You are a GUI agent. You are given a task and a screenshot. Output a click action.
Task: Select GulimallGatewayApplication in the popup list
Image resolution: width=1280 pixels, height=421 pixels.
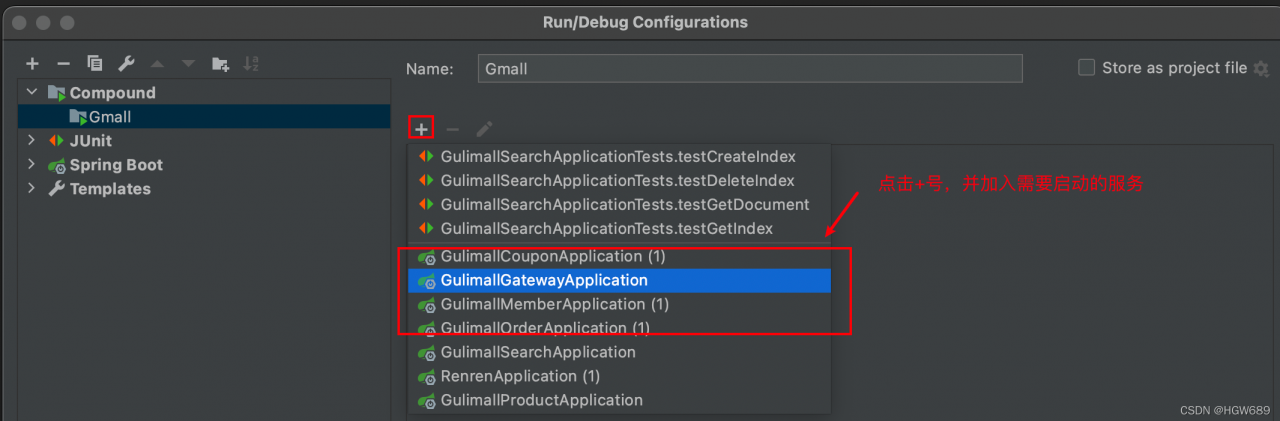click(544, 281)
